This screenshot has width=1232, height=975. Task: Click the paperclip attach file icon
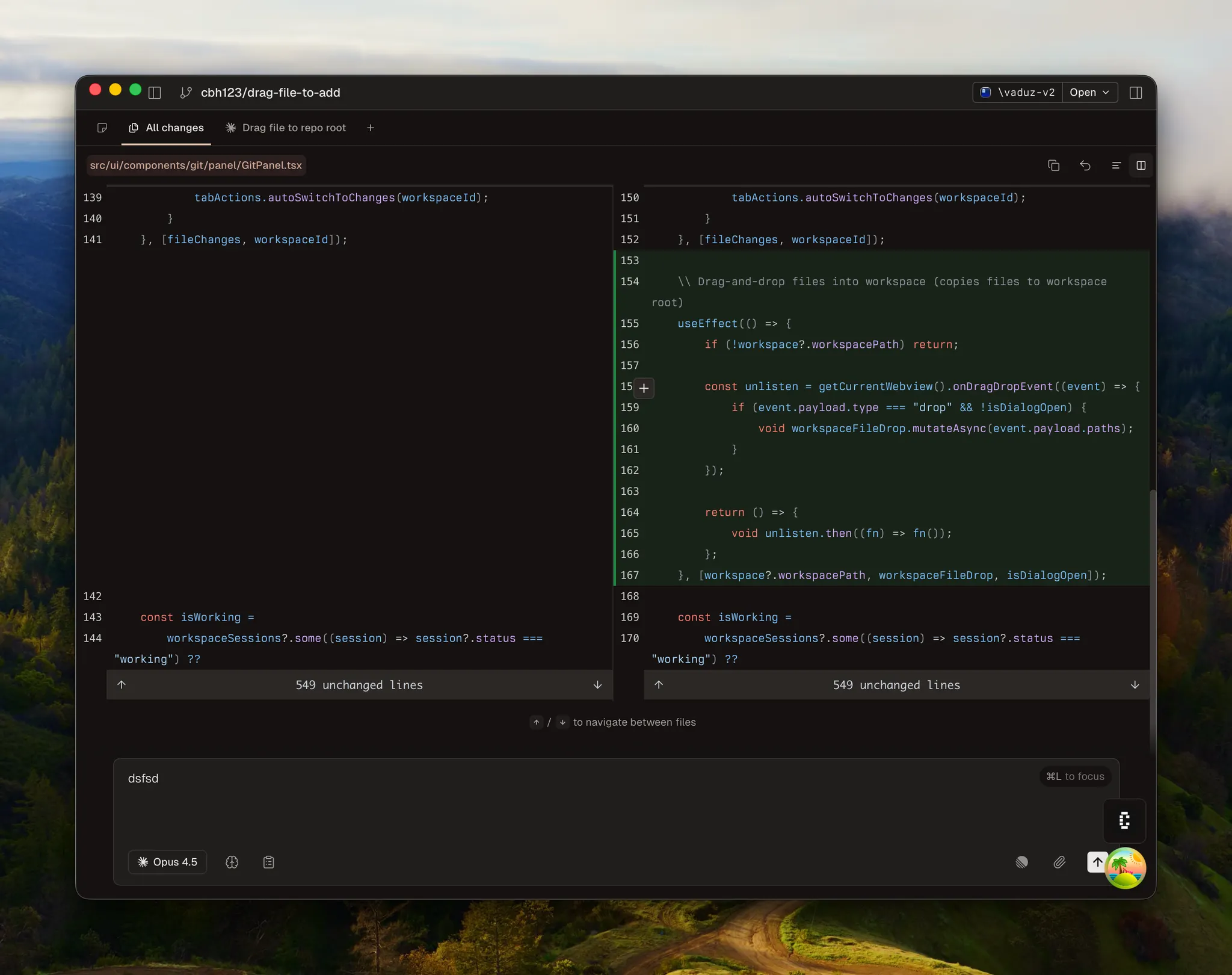pyautogui.click(x=1059, y=862)
